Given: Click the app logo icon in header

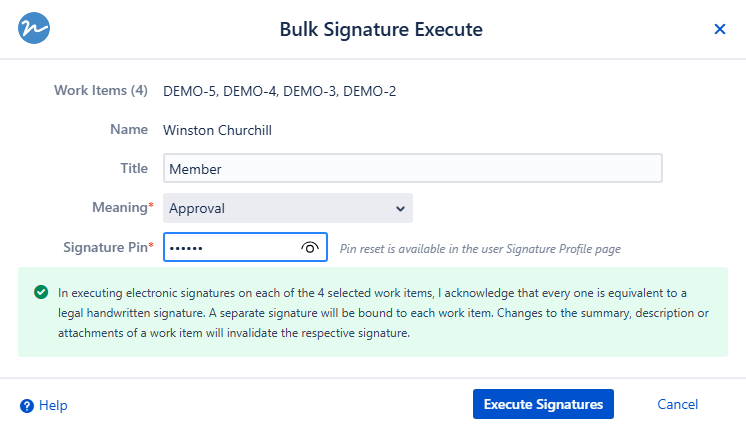Looking at the screenshot, I should pyautogui.click(x=36, y=29).
